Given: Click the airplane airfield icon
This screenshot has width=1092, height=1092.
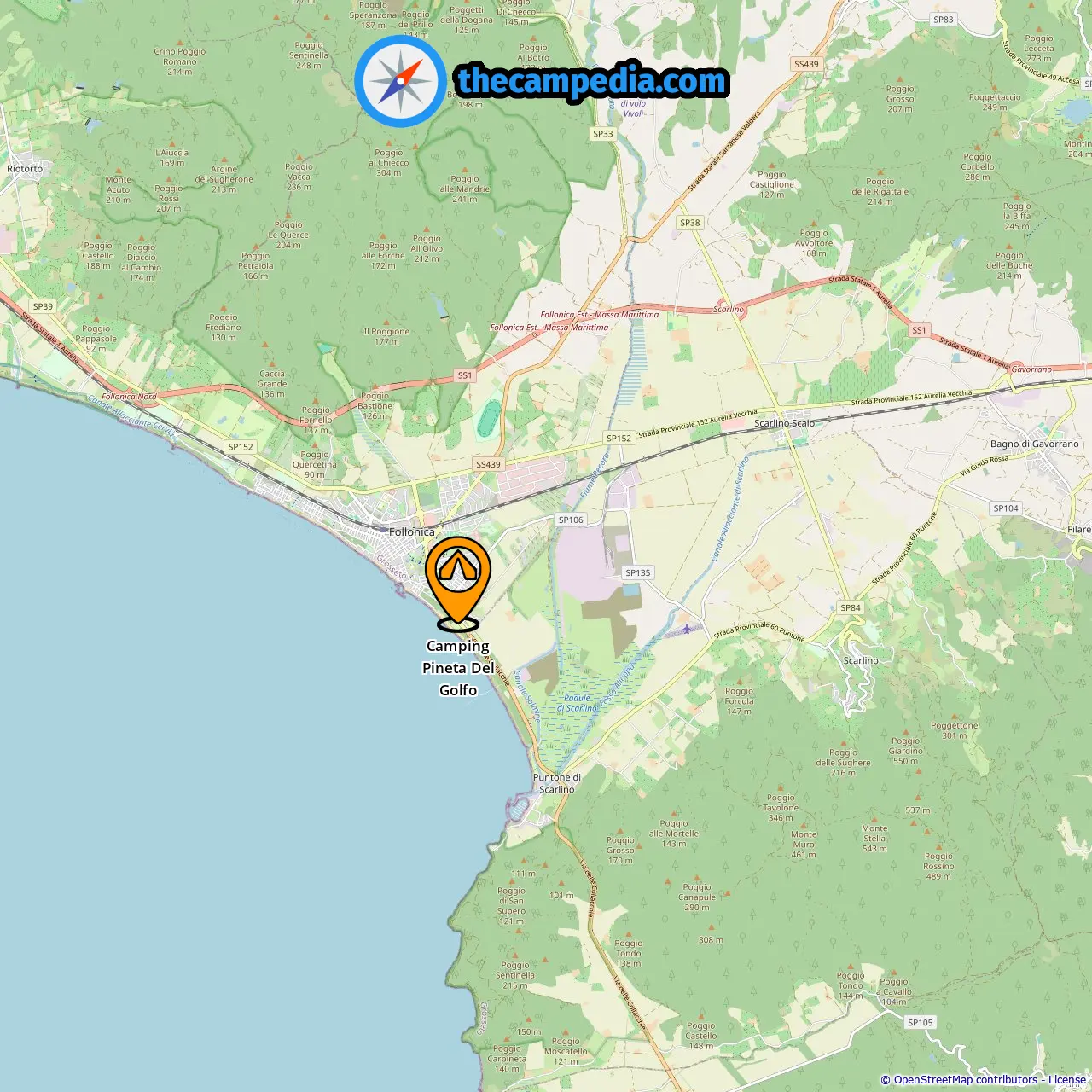Looking at the screenshot, I should (x=687, y=630).
